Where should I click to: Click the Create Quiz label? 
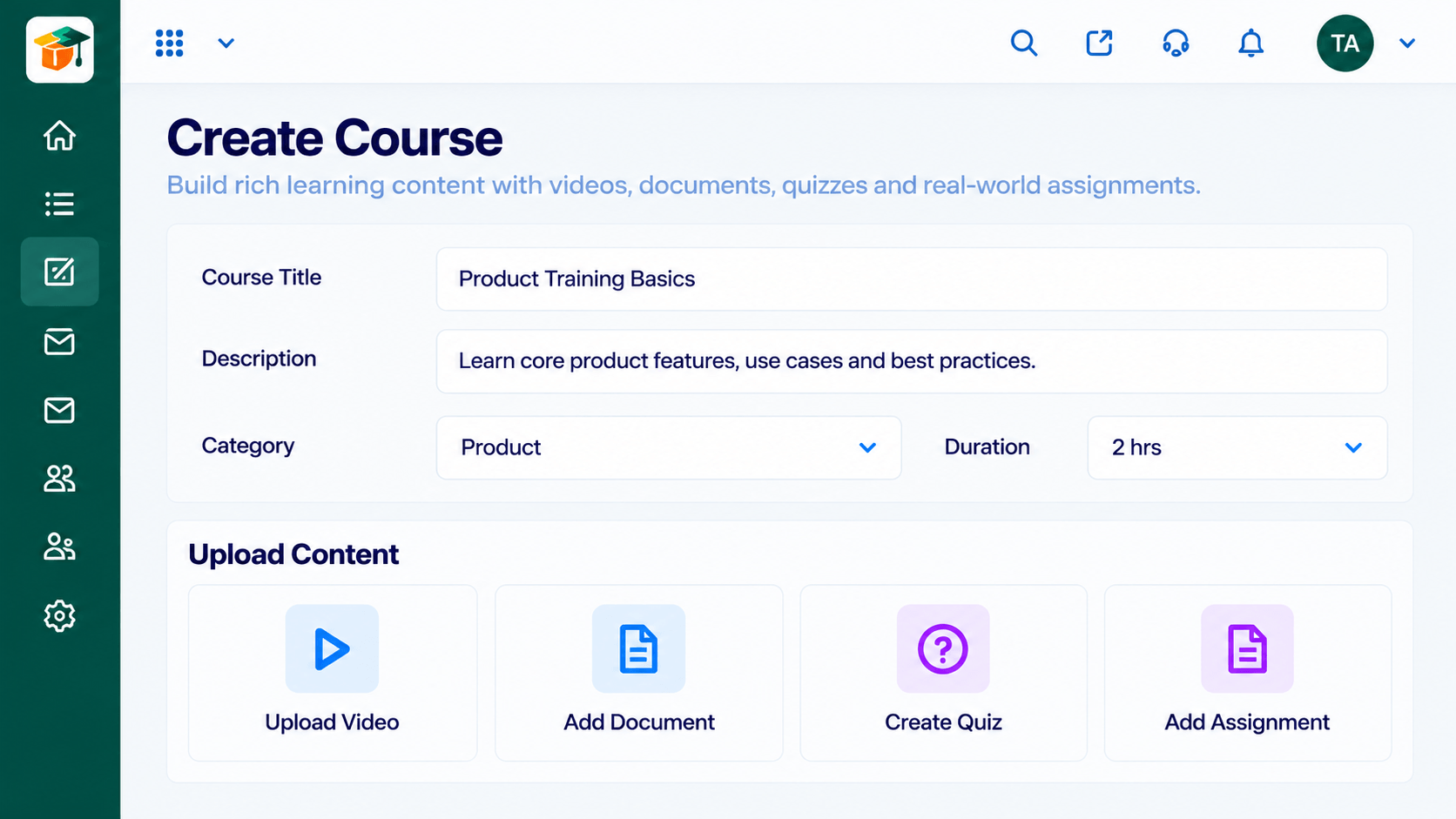click(943, 722)
